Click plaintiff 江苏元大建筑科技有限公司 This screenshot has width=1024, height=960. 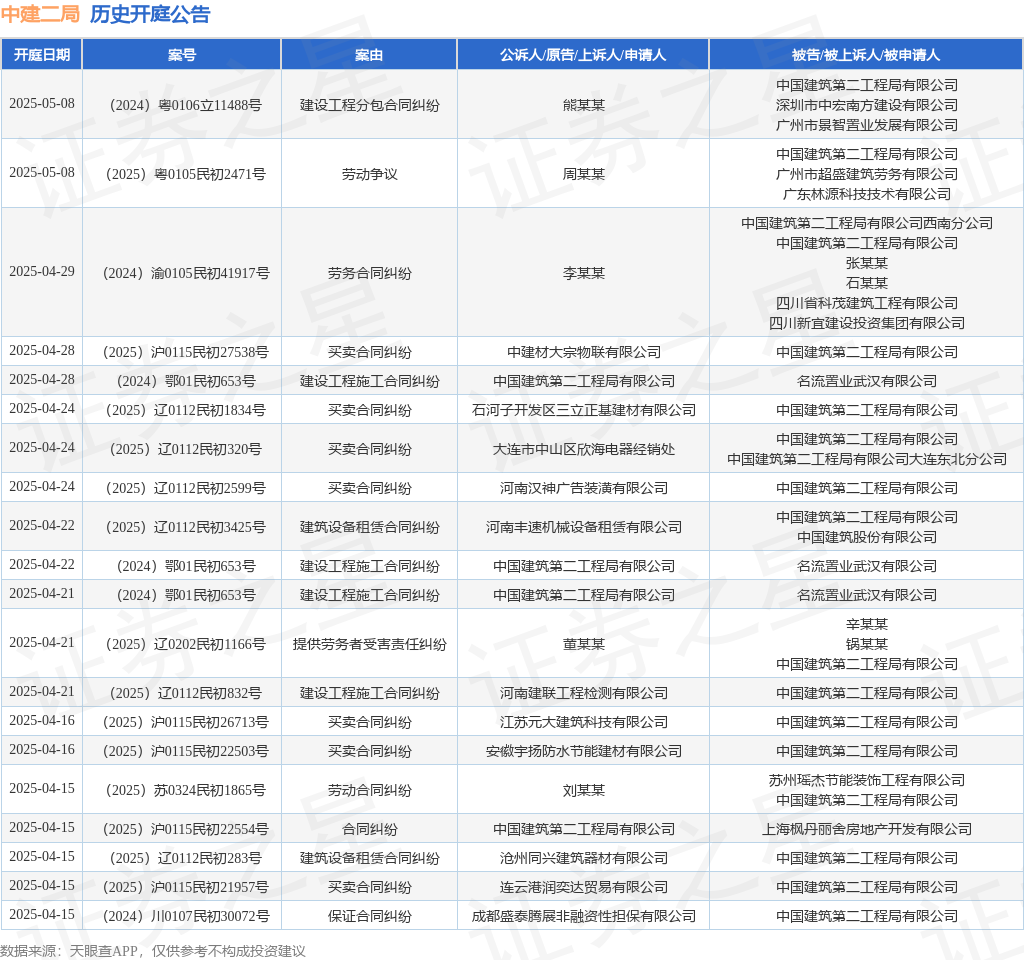click(584, 722)
